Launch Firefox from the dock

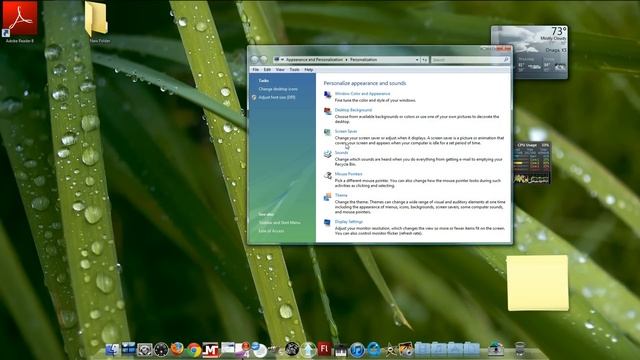[x=177, y=349]
